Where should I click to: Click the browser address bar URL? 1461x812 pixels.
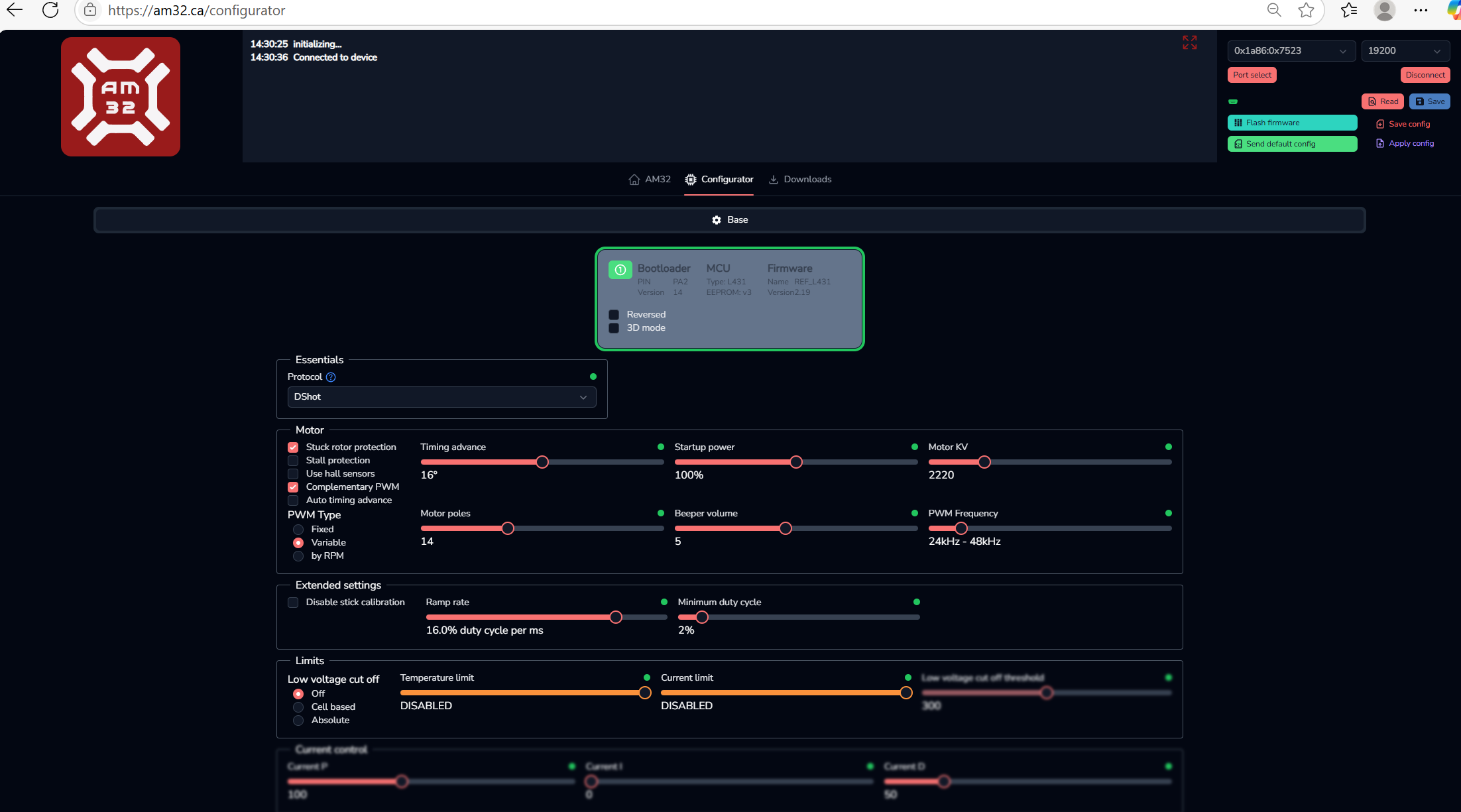[x=197, y=11]
